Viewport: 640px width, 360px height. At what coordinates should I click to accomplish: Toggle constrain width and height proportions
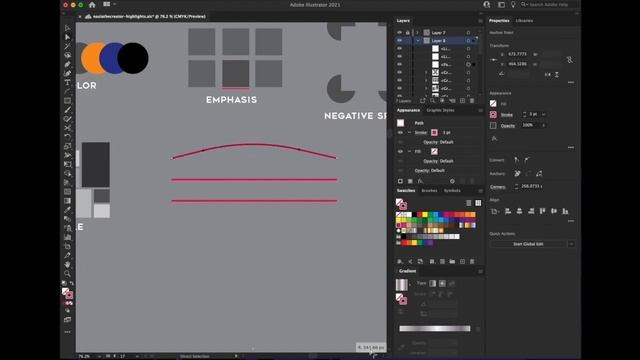click(569, 60)
